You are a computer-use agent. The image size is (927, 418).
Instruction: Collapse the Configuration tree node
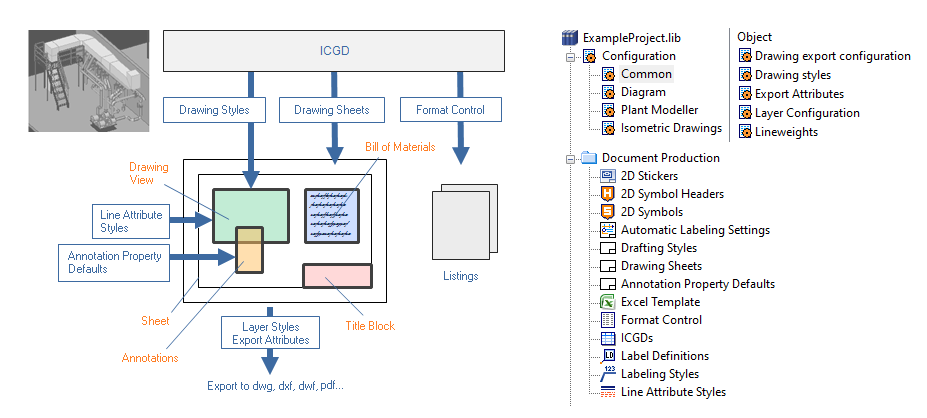572,57
